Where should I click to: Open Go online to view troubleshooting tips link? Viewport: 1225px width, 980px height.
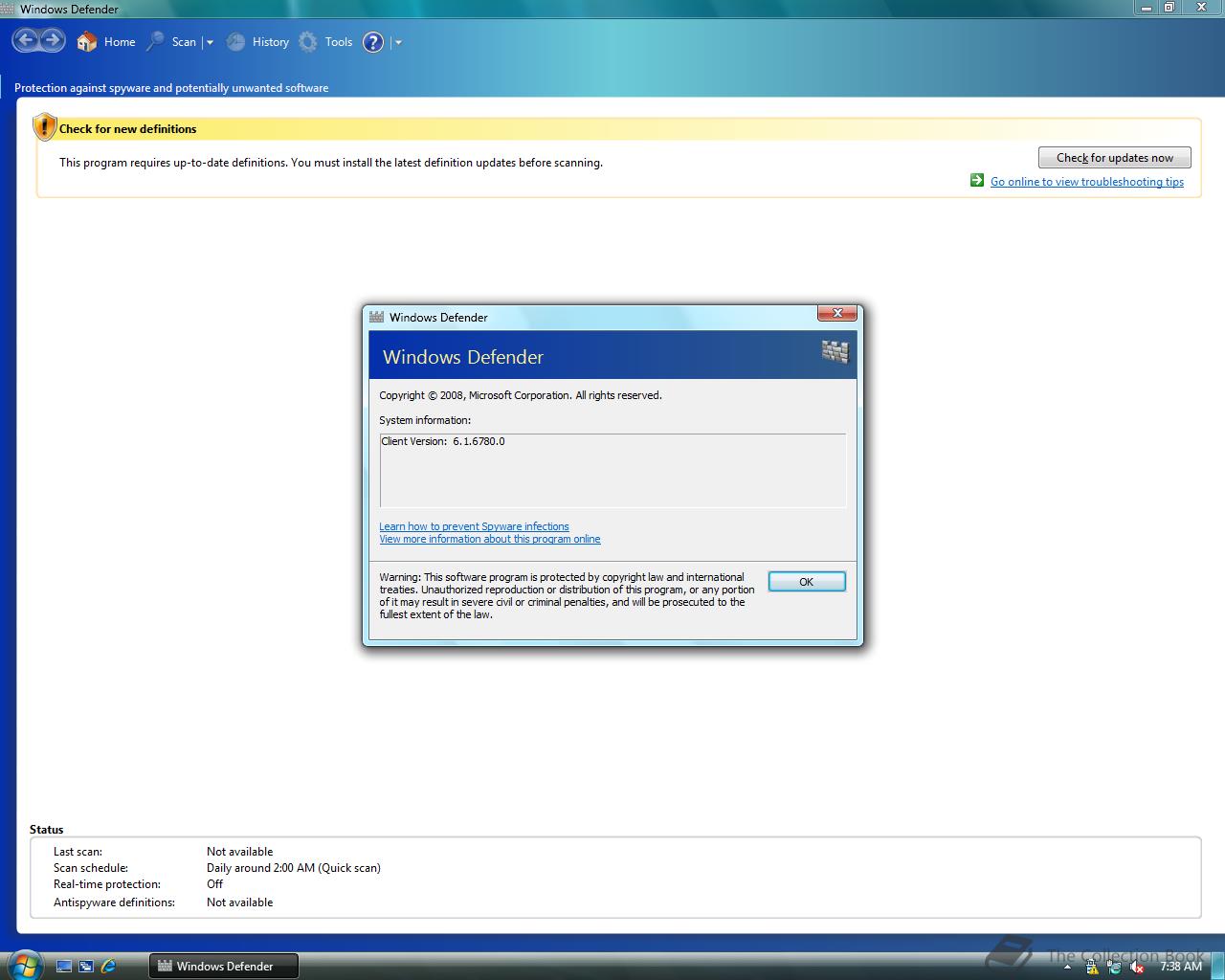click(x=1087, y=182)
